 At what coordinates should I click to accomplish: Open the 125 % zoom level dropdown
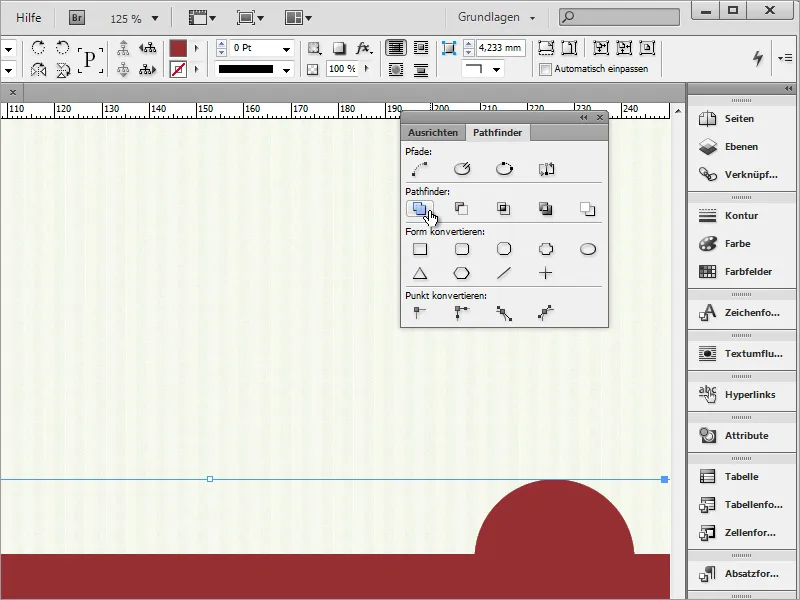[155, 19]
